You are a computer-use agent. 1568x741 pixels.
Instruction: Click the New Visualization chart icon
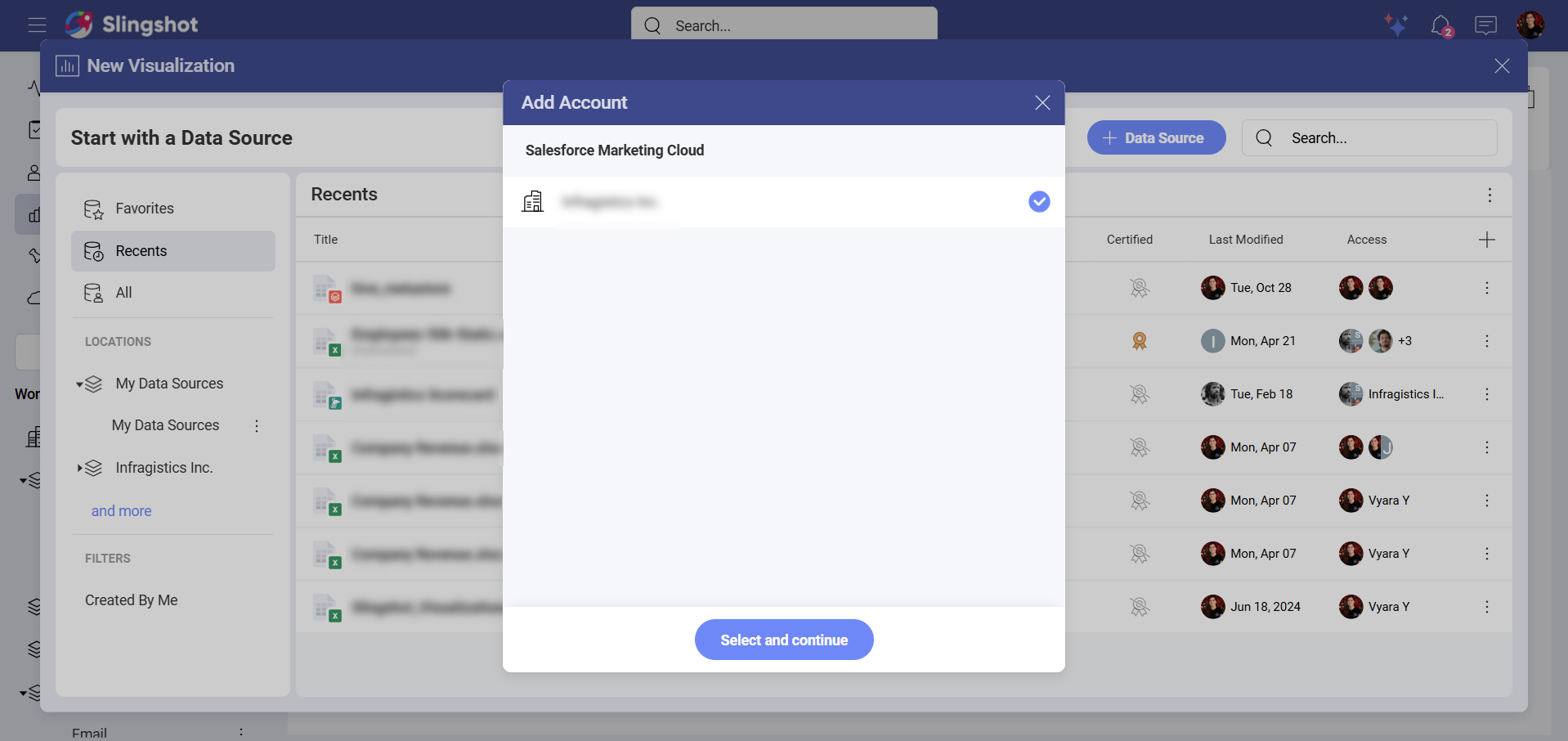[x=67, y=65]
